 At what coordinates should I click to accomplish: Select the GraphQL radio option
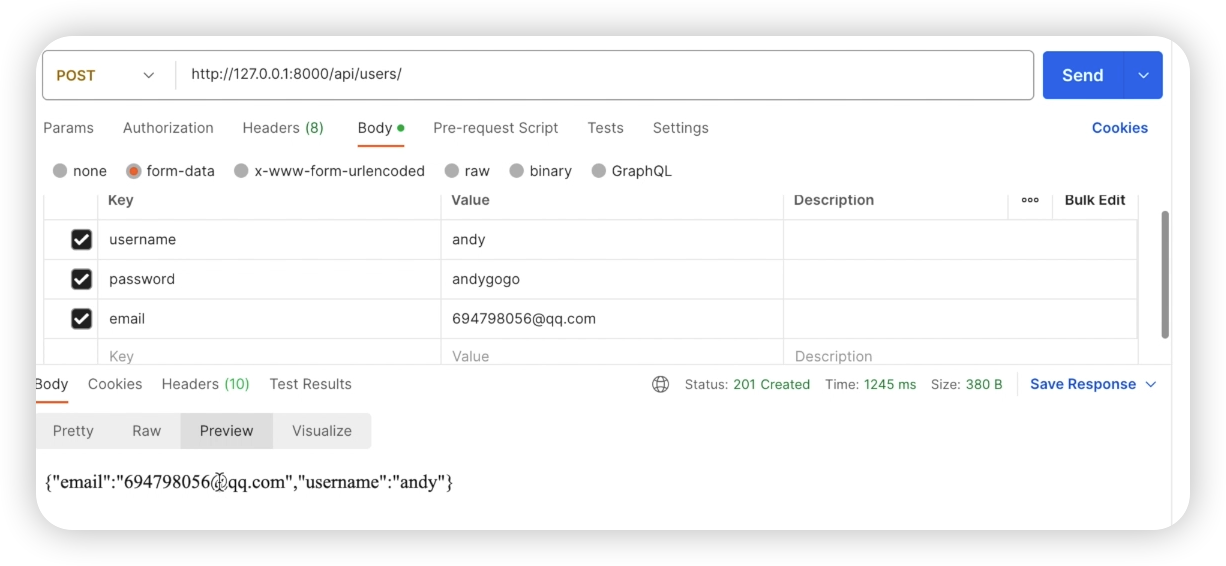599,171
